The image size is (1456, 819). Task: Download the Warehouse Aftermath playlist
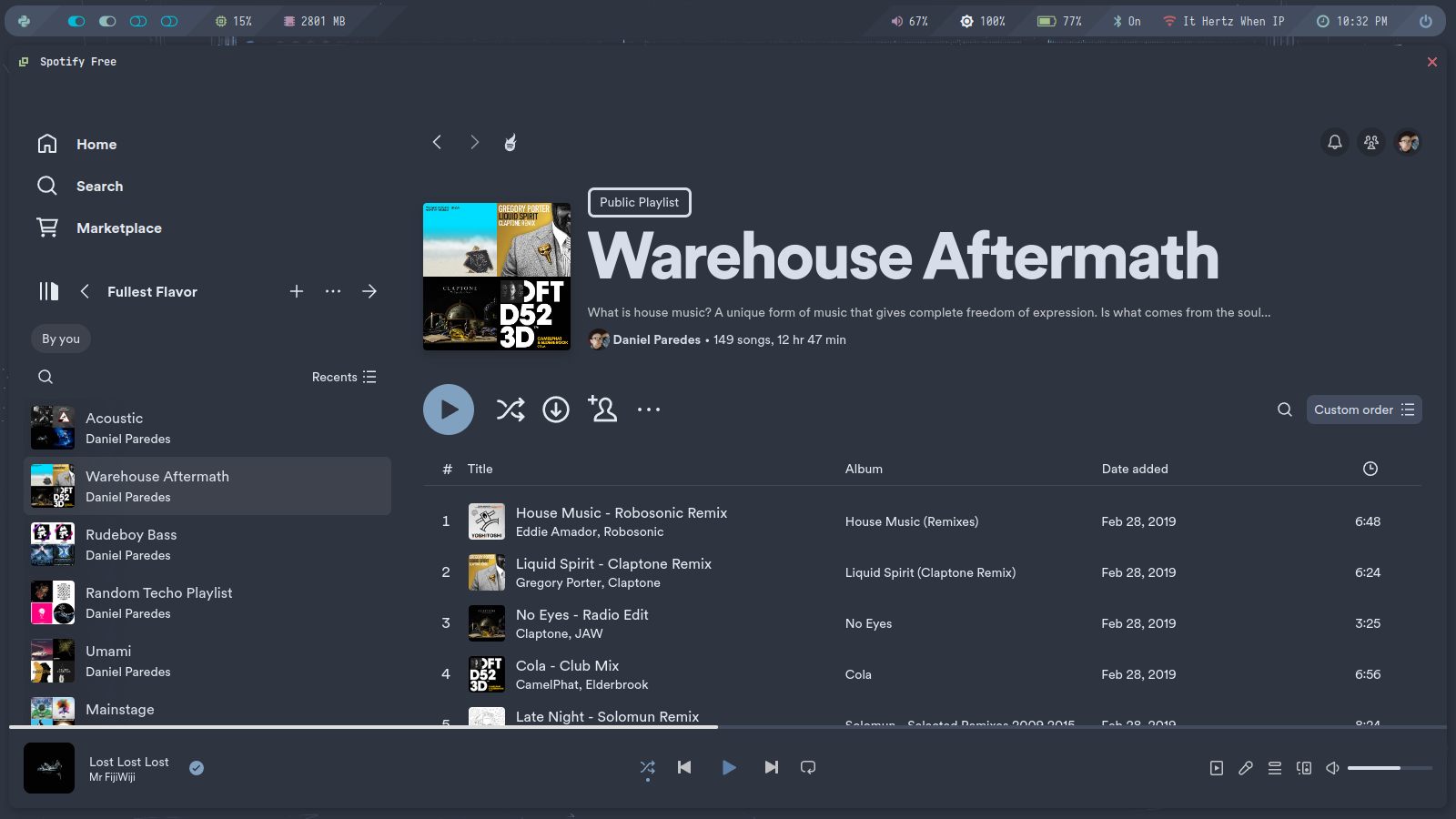tap(556, 409)
